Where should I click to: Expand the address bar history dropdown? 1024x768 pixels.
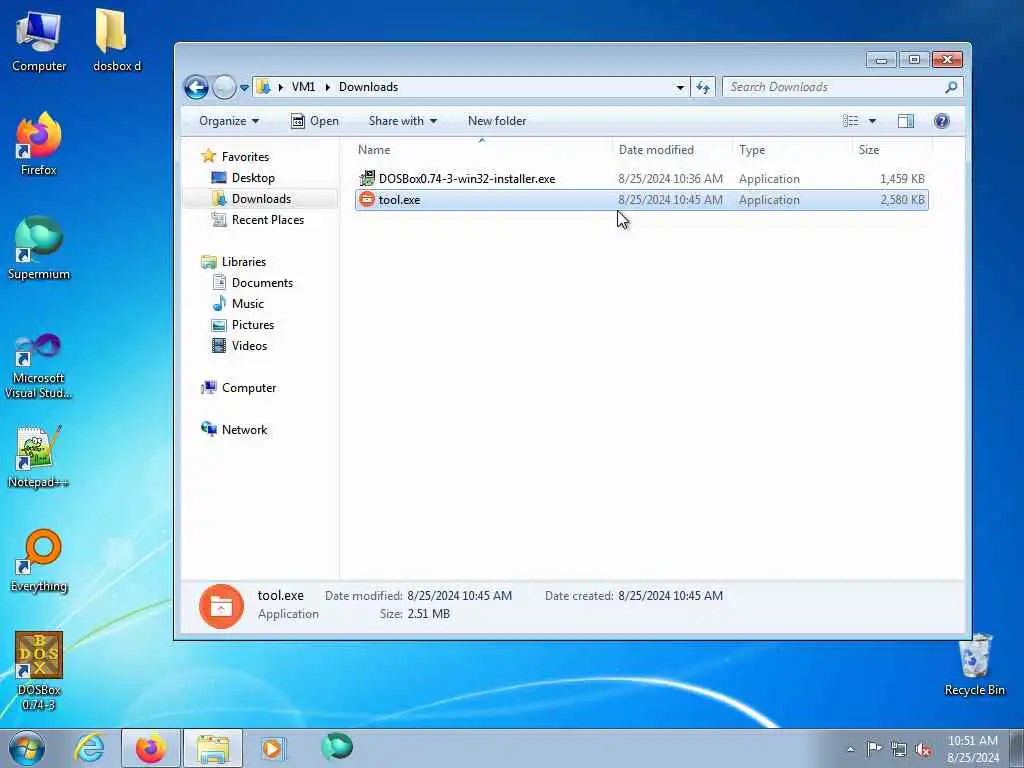[x=680, y=87]
